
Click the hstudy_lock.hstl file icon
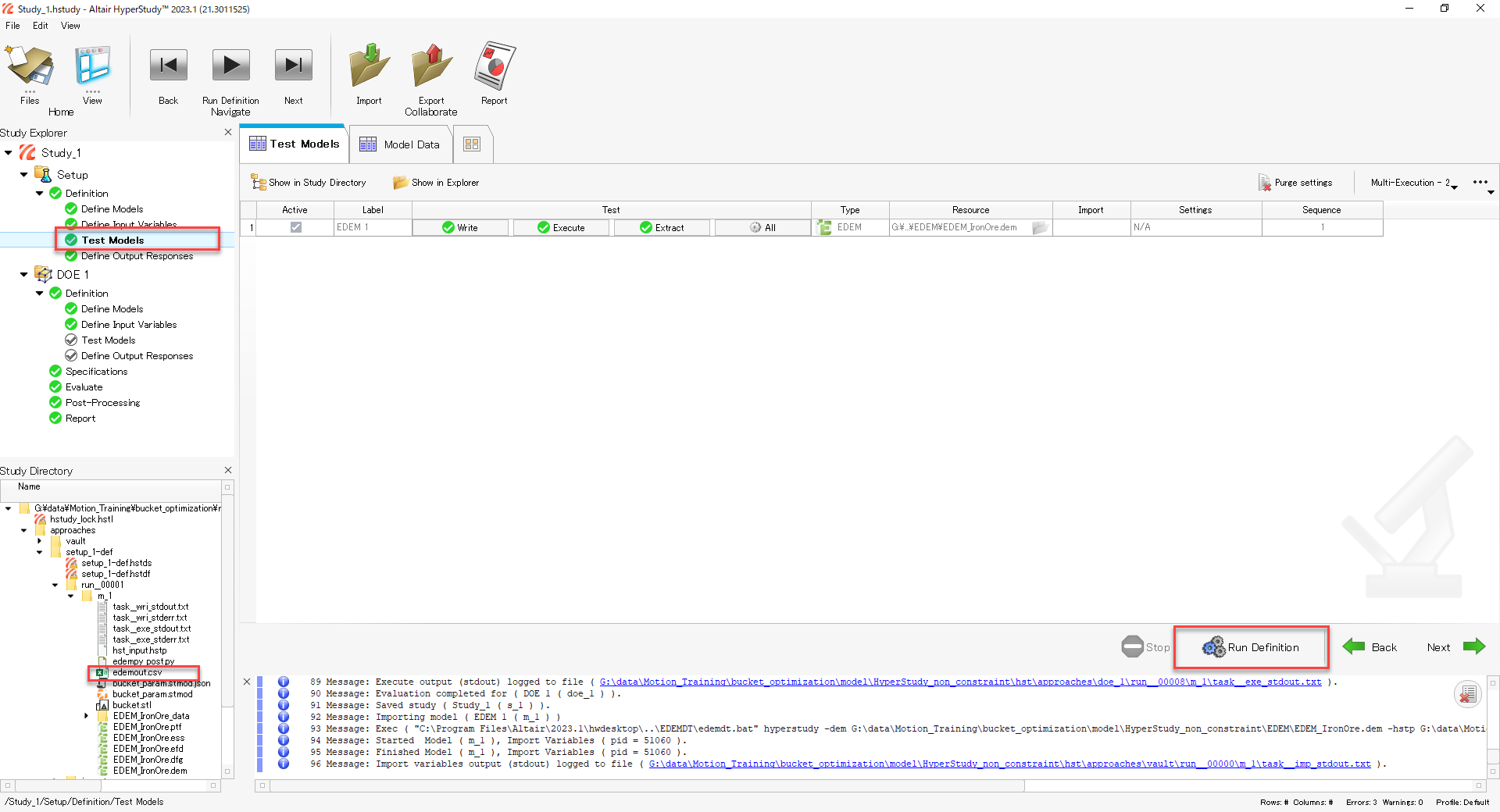tap(40, 519)
